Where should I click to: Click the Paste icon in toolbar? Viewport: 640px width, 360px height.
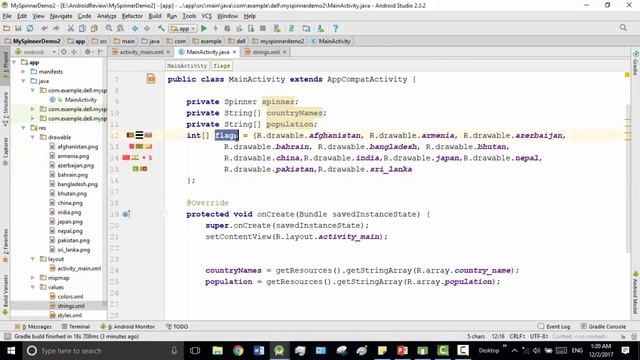click(x=94, y=29)
